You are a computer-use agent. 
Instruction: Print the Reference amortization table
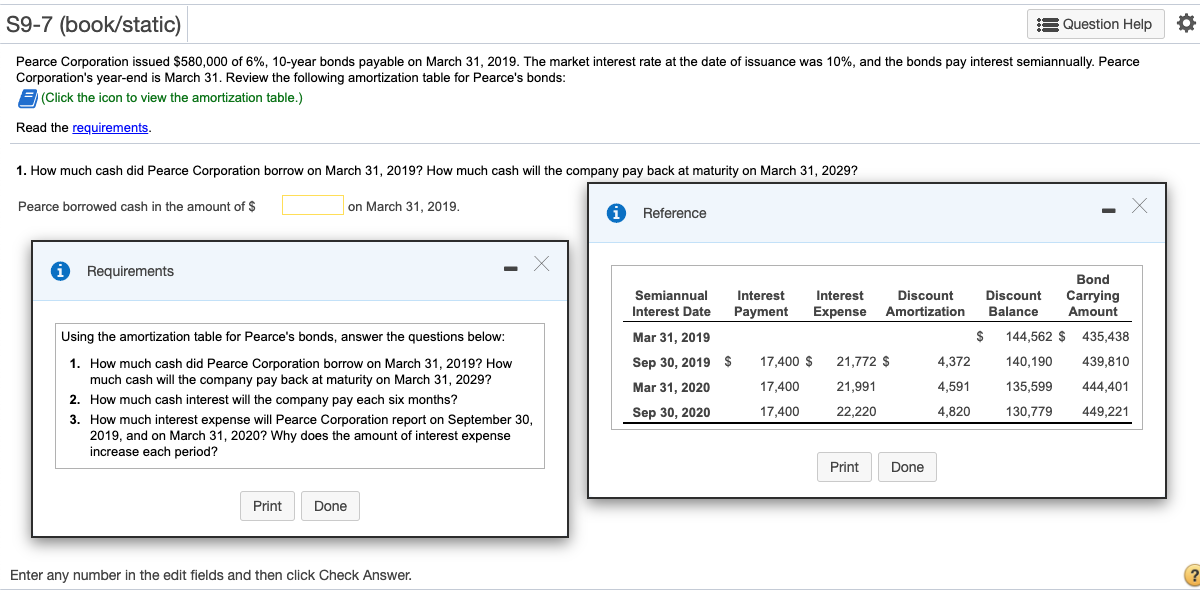(844, 467)
